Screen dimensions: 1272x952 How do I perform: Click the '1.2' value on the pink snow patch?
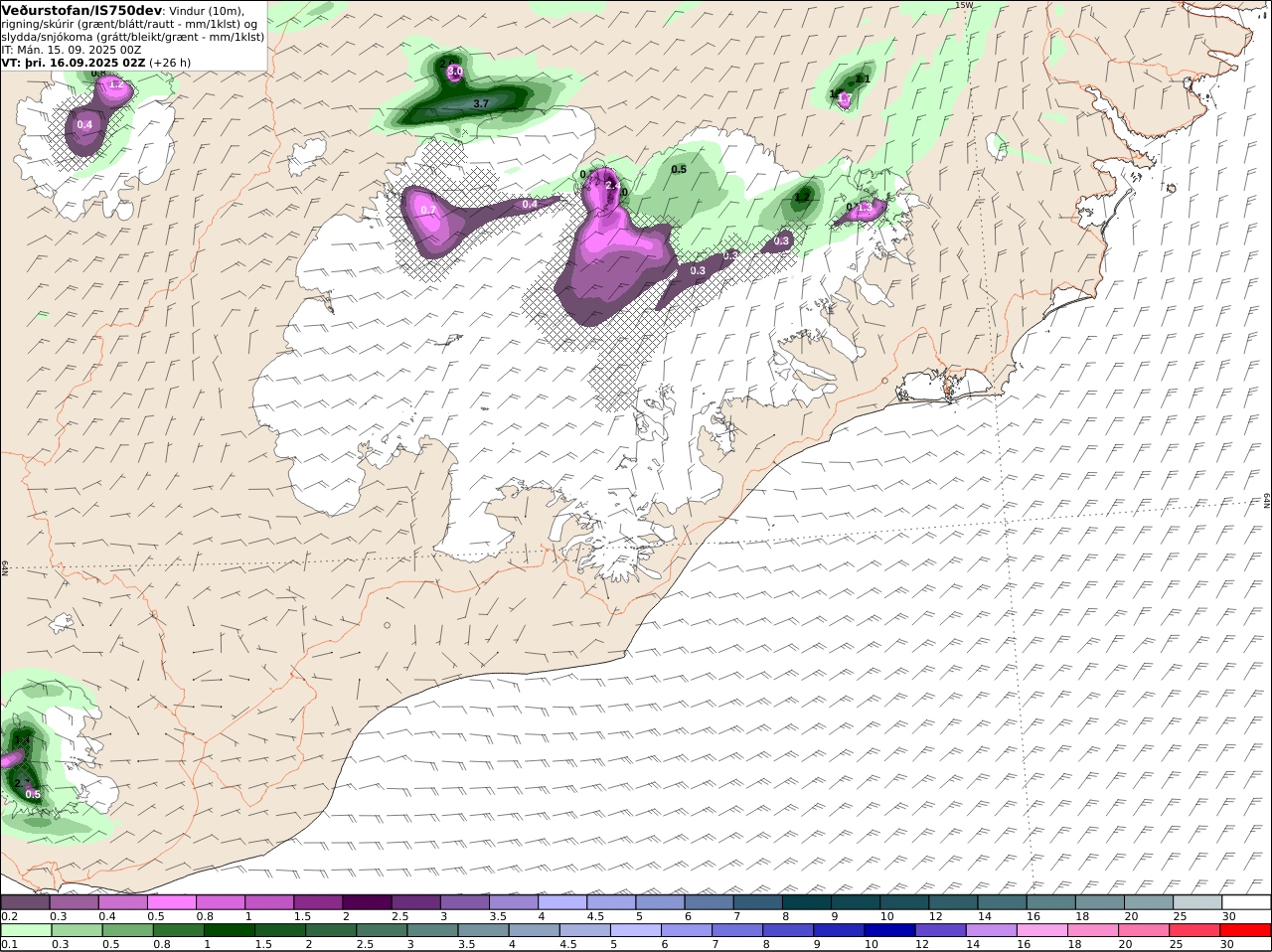pos(116,84)
